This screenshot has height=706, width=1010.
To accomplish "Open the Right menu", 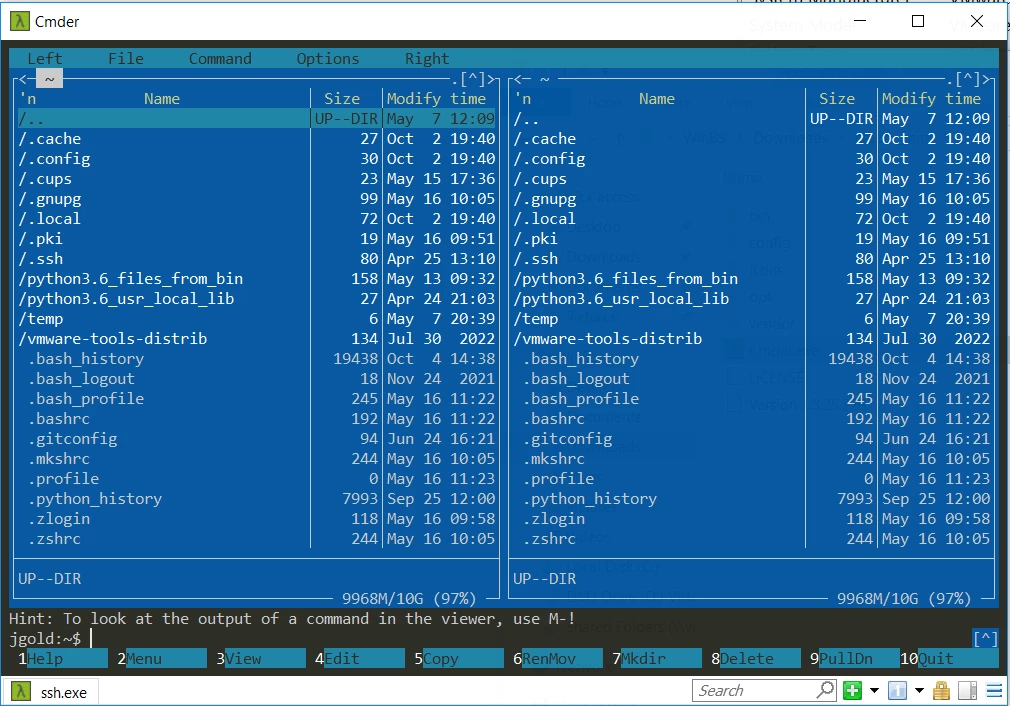I will point(427,59).
